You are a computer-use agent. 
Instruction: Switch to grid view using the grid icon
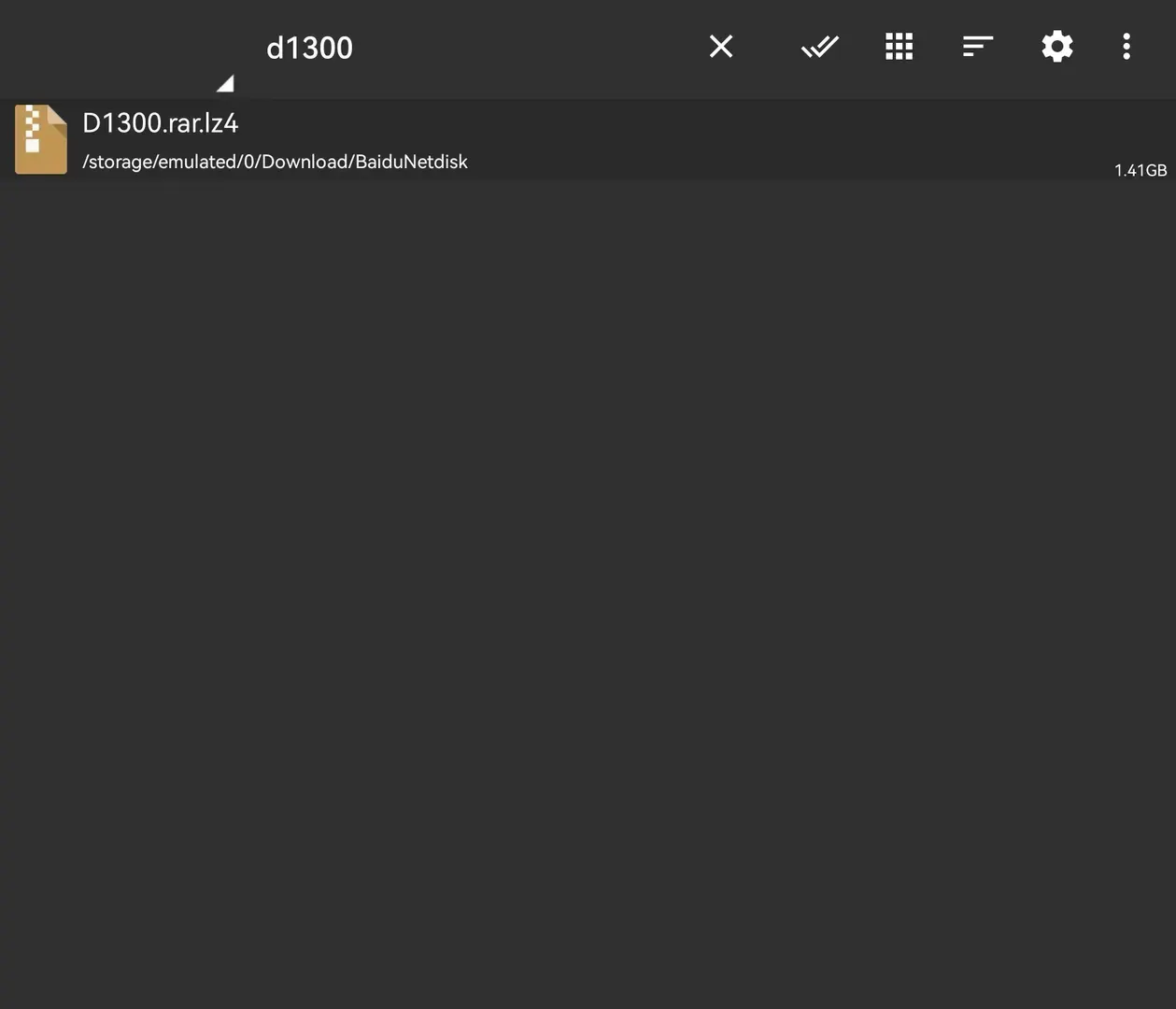click(x=899, y=47)
